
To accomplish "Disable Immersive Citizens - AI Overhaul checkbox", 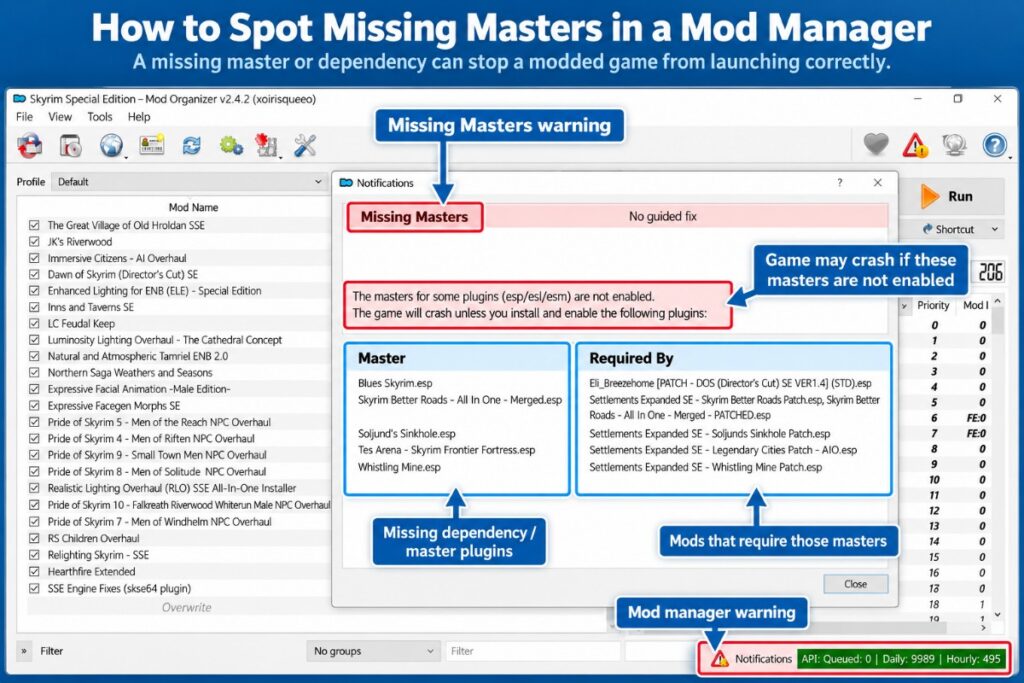I will point(34,258).
